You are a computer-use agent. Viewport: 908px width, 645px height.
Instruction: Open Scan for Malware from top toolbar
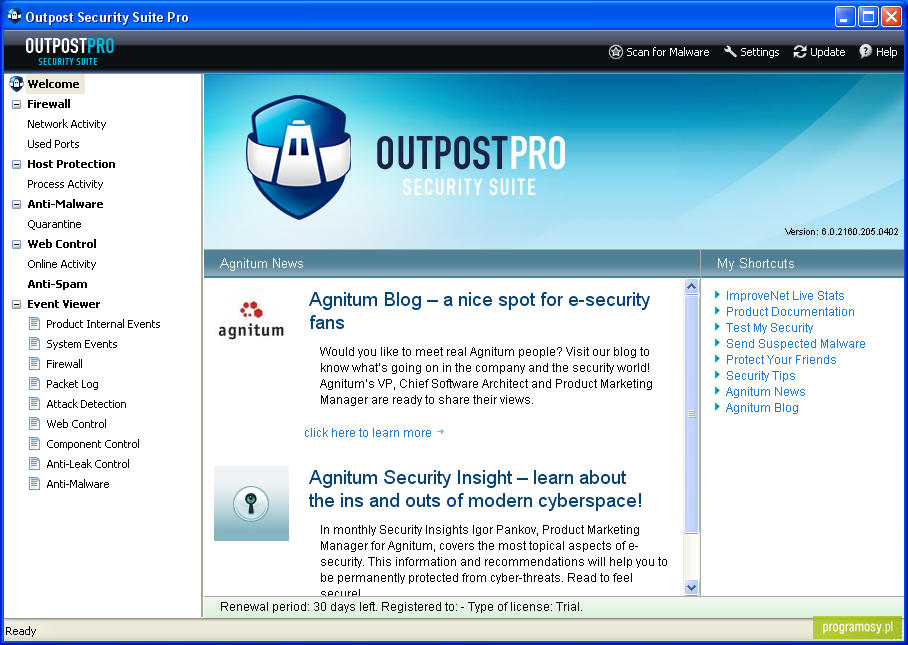point(659,52)
